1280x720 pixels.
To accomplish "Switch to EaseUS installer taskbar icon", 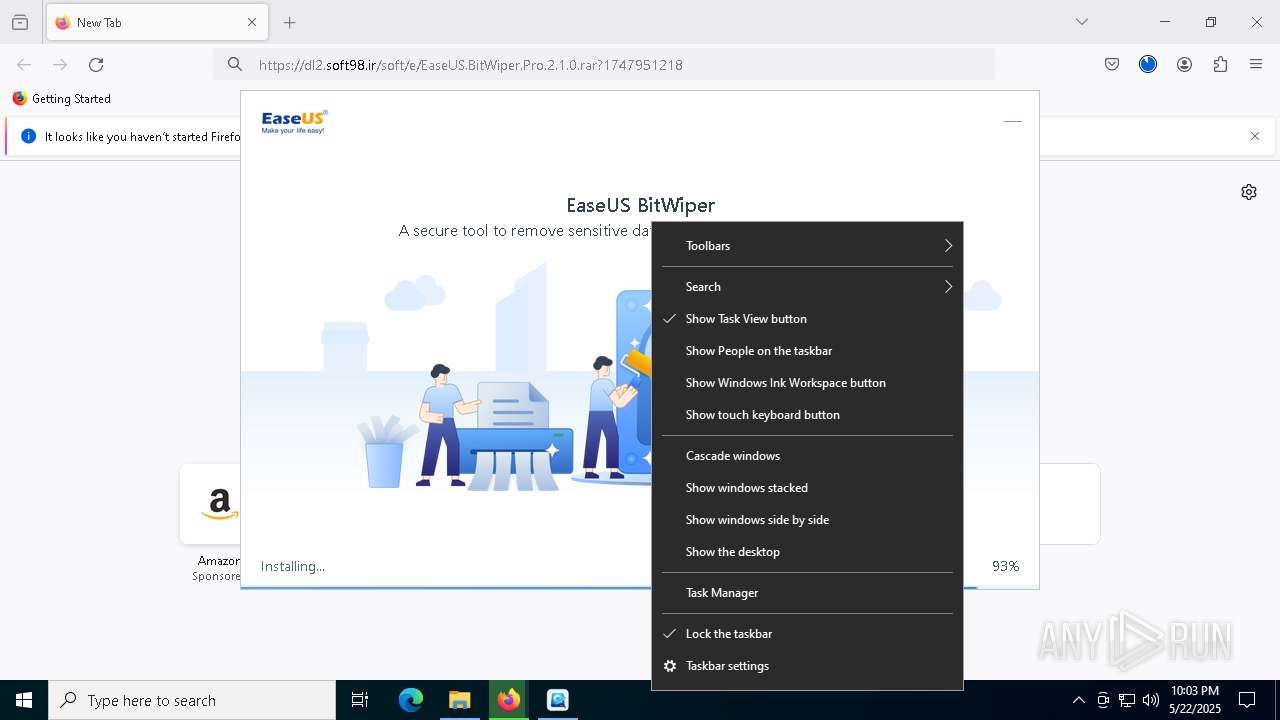I will coord(558,700).
